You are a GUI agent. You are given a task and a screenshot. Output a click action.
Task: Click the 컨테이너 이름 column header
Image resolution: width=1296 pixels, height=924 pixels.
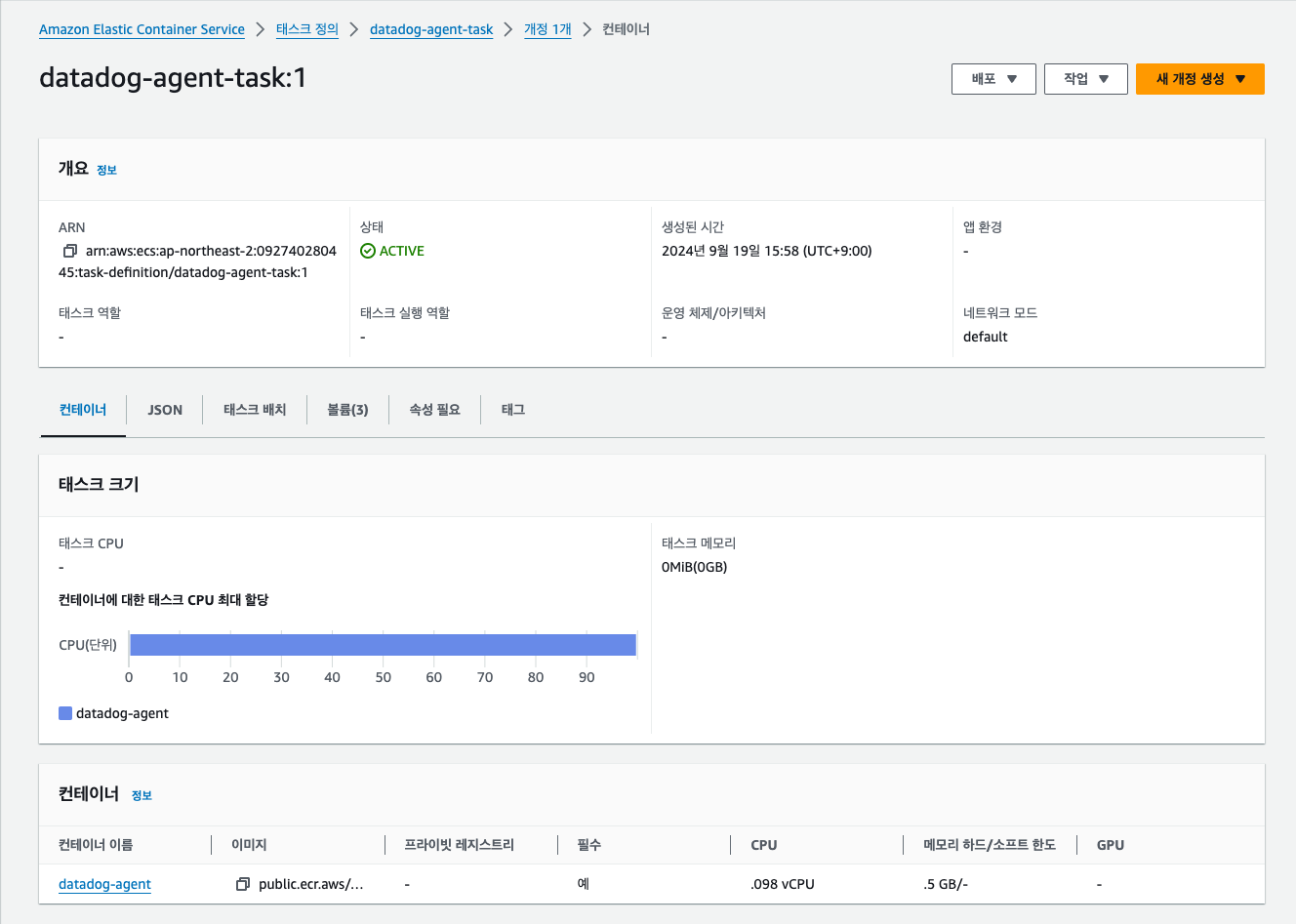[x=96, y=845]
